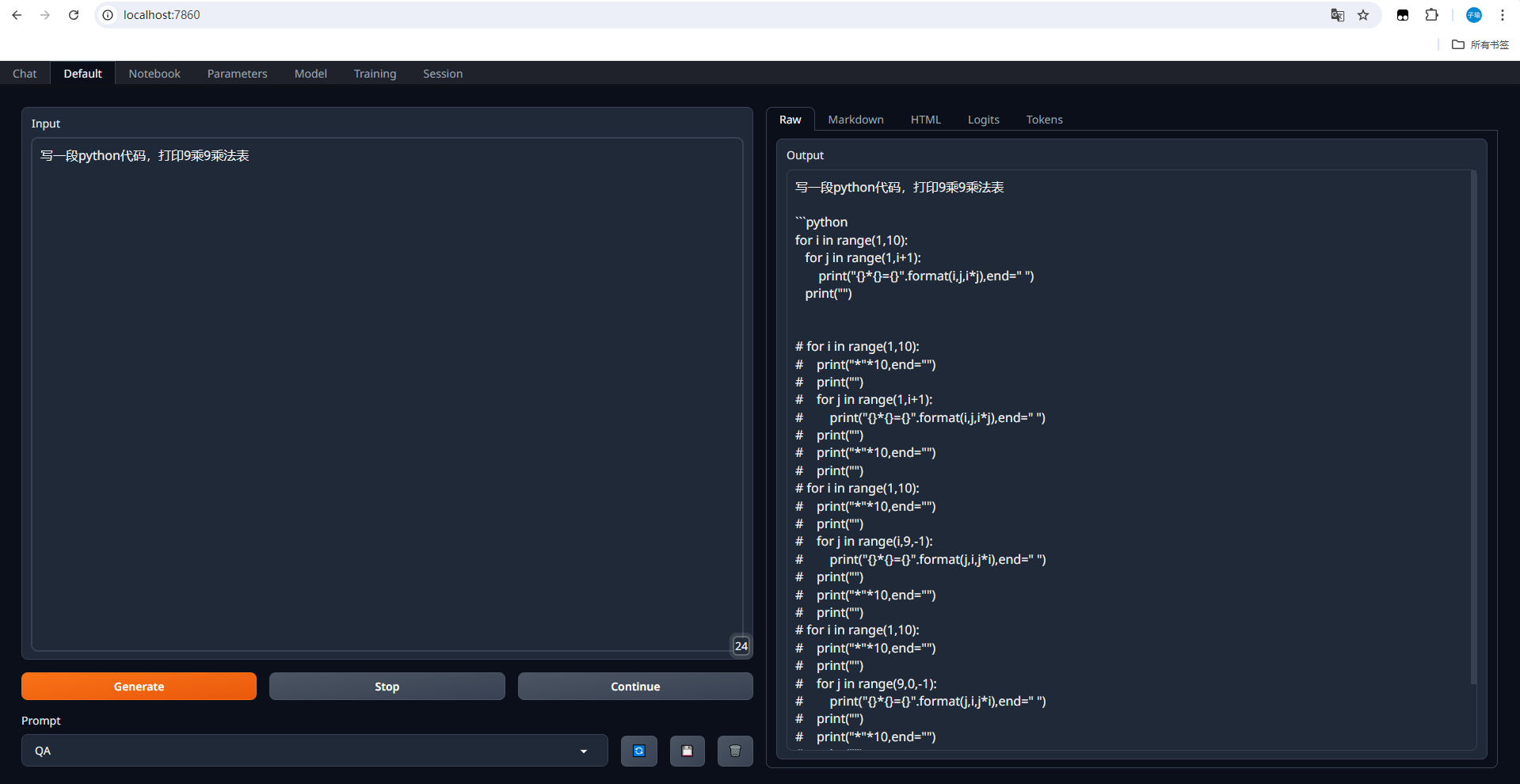Open the translate page icon
Image resolution: width=1520 pixels, height=784 pixels.
pos(1338,15)
